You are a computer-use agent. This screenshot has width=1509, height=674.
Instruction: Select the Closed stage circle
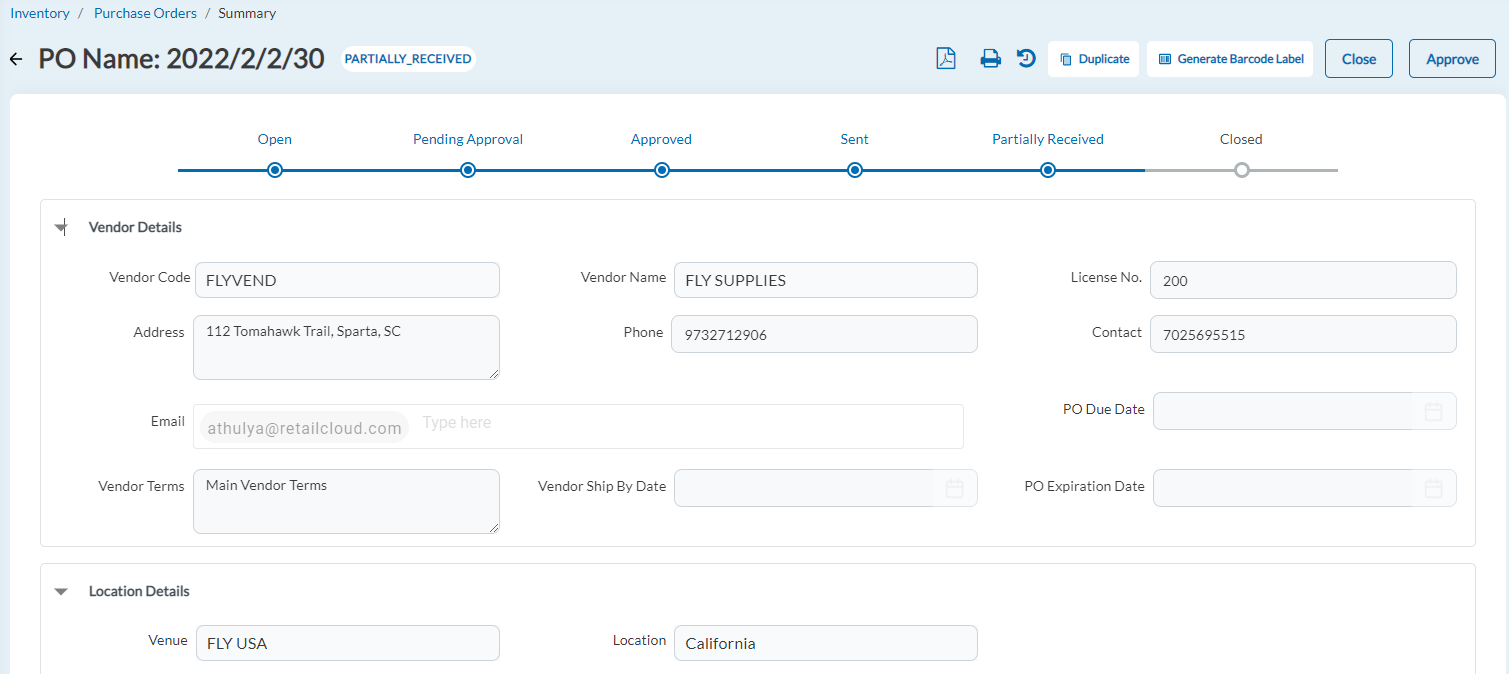click(x=1241, y=170)
